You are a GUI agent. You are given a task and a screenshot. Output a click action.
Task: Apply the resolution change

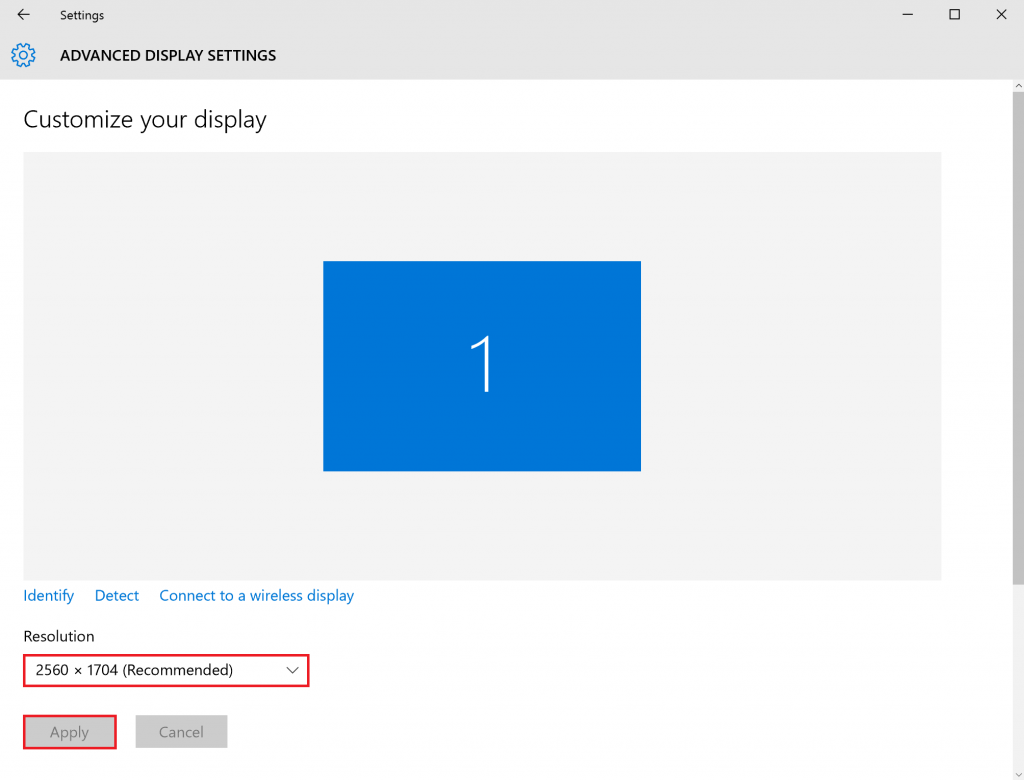(x=68, y=731)
